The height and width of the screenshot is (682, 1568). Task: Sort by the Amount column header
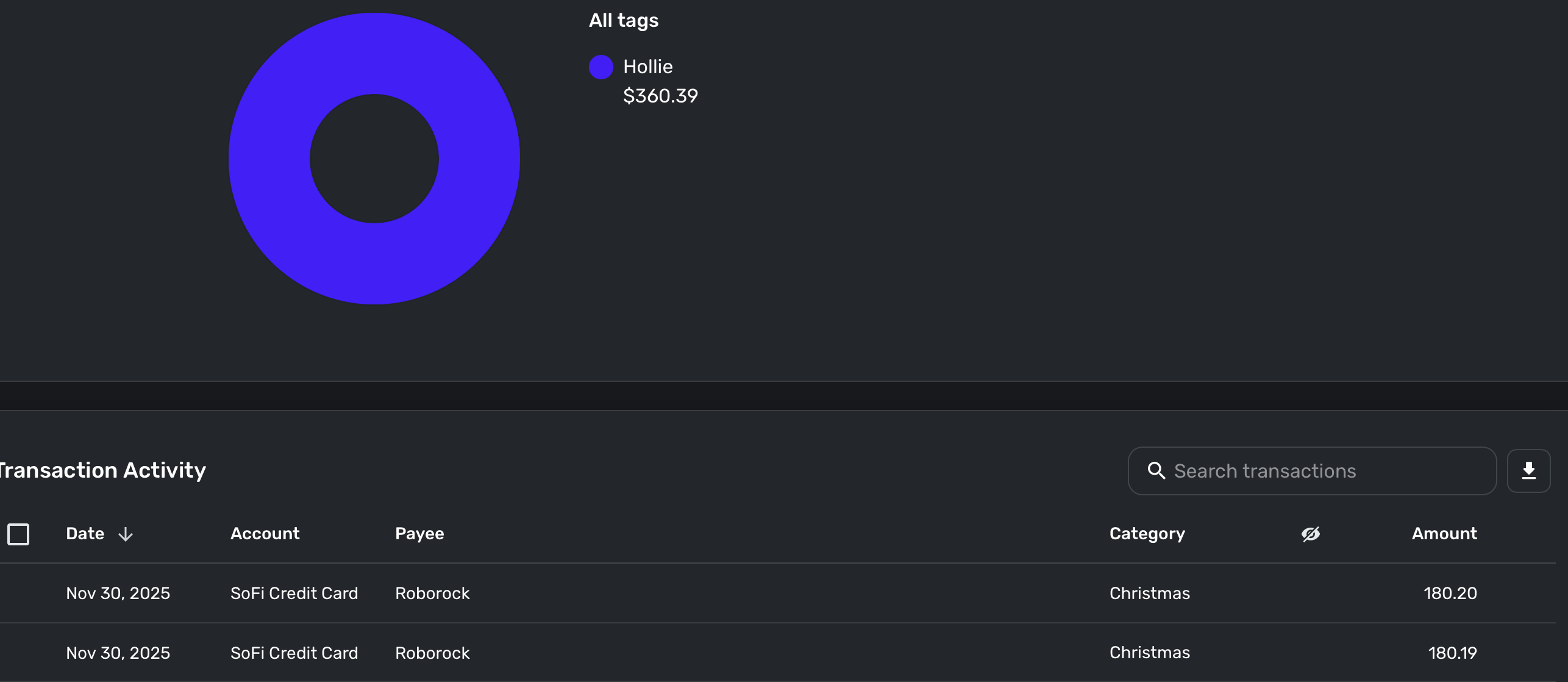coord(1444,534)
